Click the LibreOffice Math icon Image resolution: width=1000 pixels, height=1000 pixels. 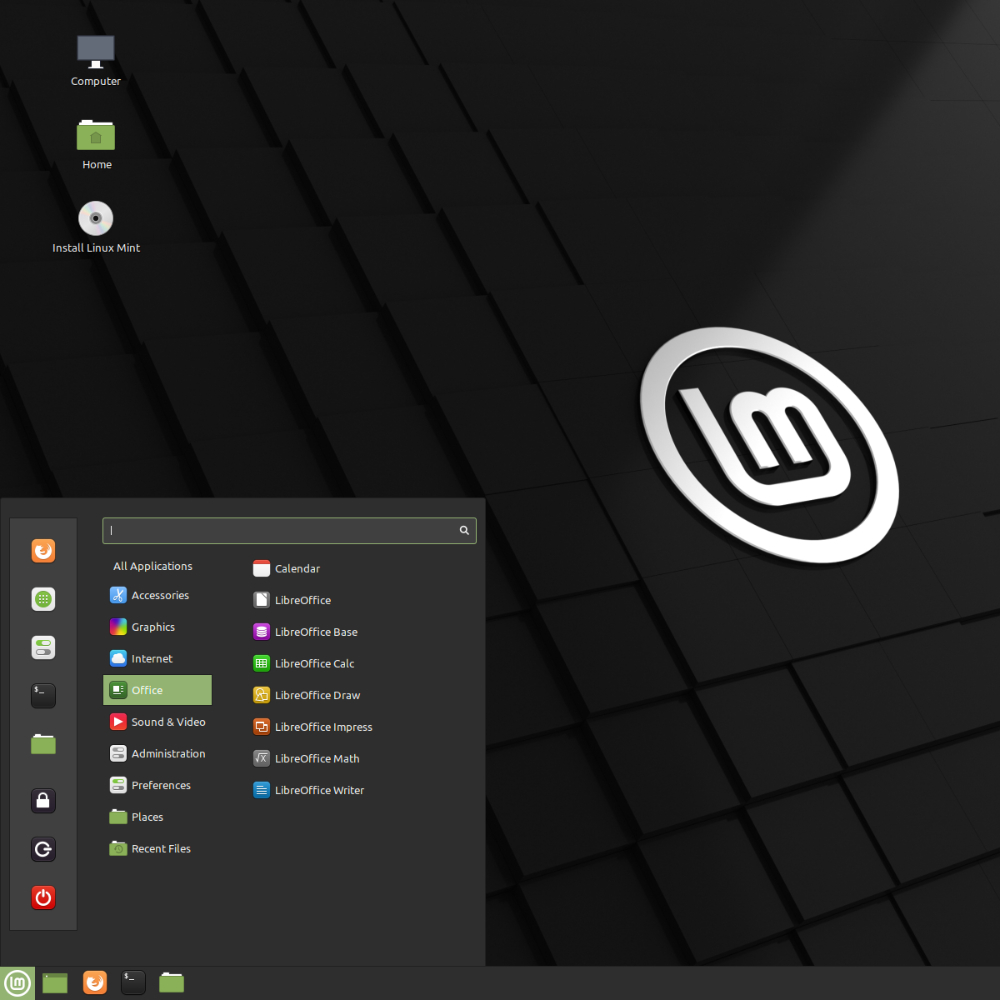[261, 758]
